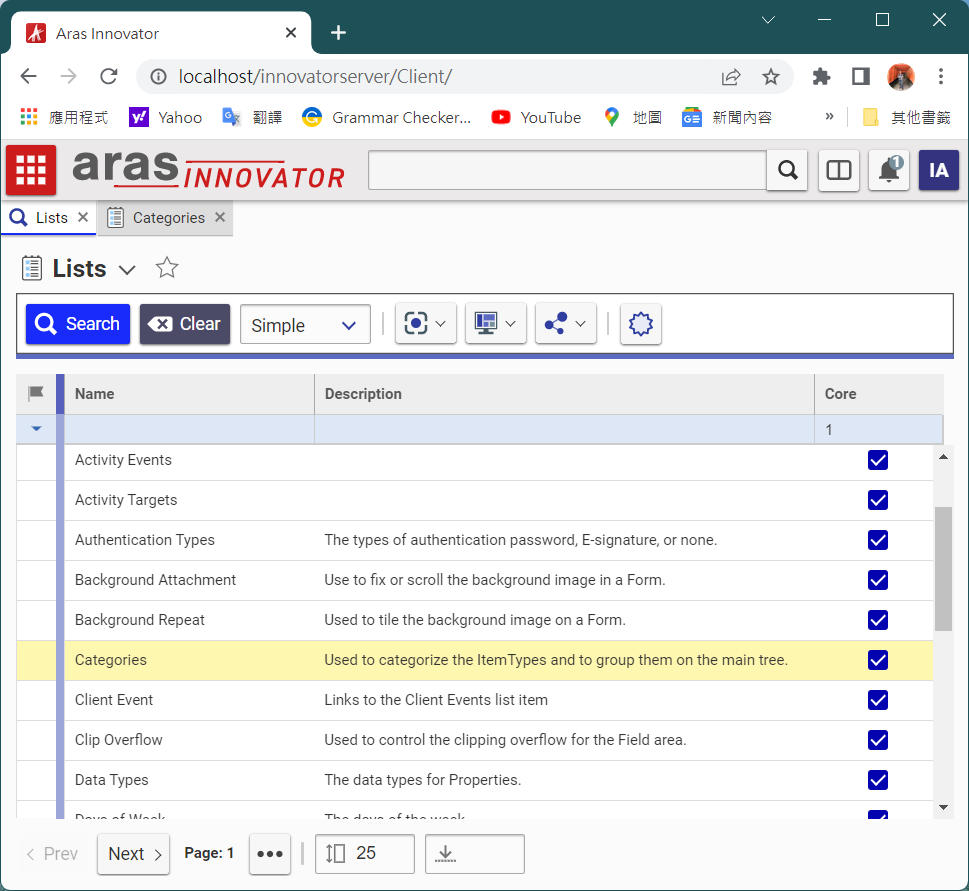969x891 pixels.
Task: Sort by the Name column header
Action: tap(190, 394)
